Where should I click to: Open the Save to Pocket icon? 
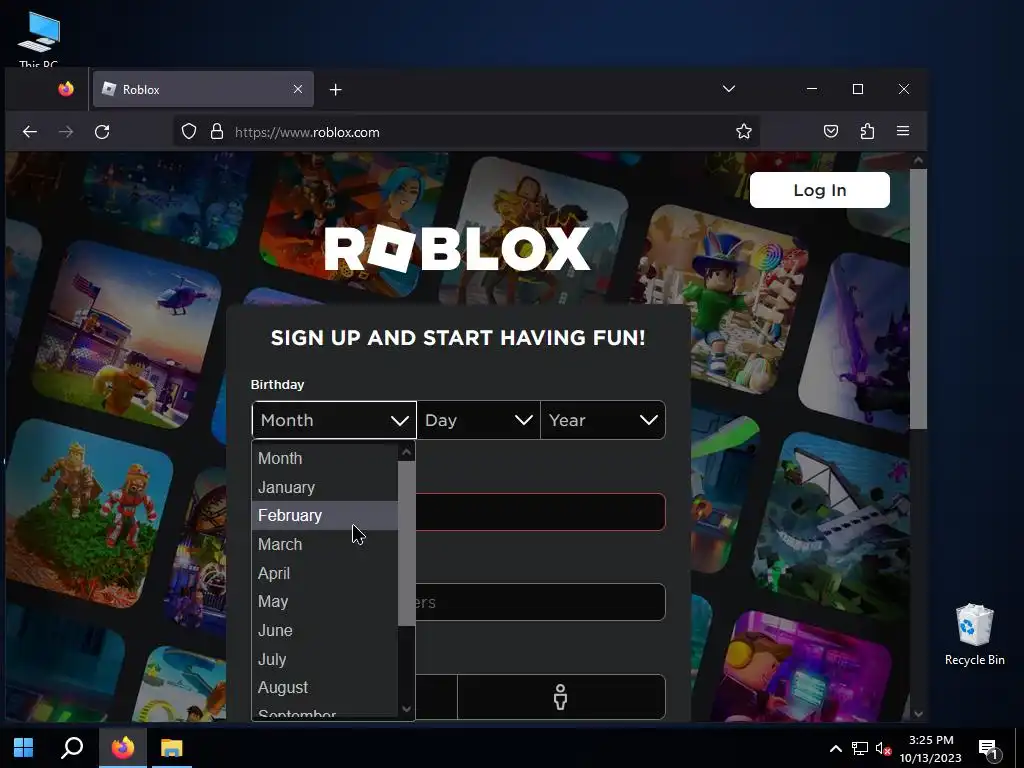click(x=831, y=132)
